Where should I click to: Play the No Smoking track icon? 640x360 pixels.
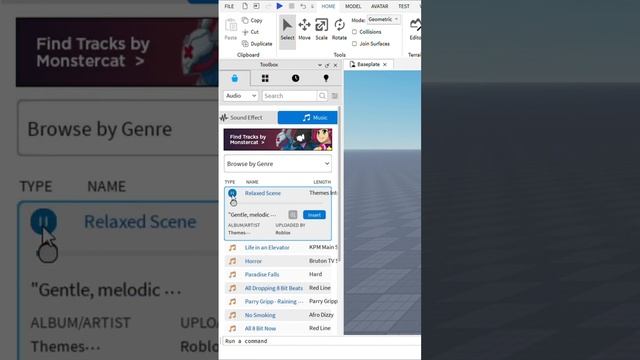click(232, 315)
